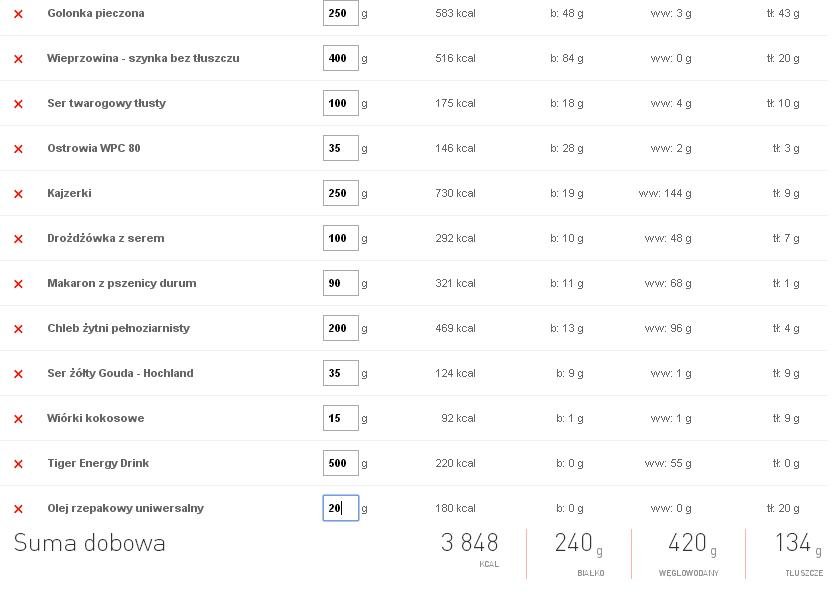
Task: Delete Chleb żytni pełnoziarnisty entry
Action: click(18, 329)
